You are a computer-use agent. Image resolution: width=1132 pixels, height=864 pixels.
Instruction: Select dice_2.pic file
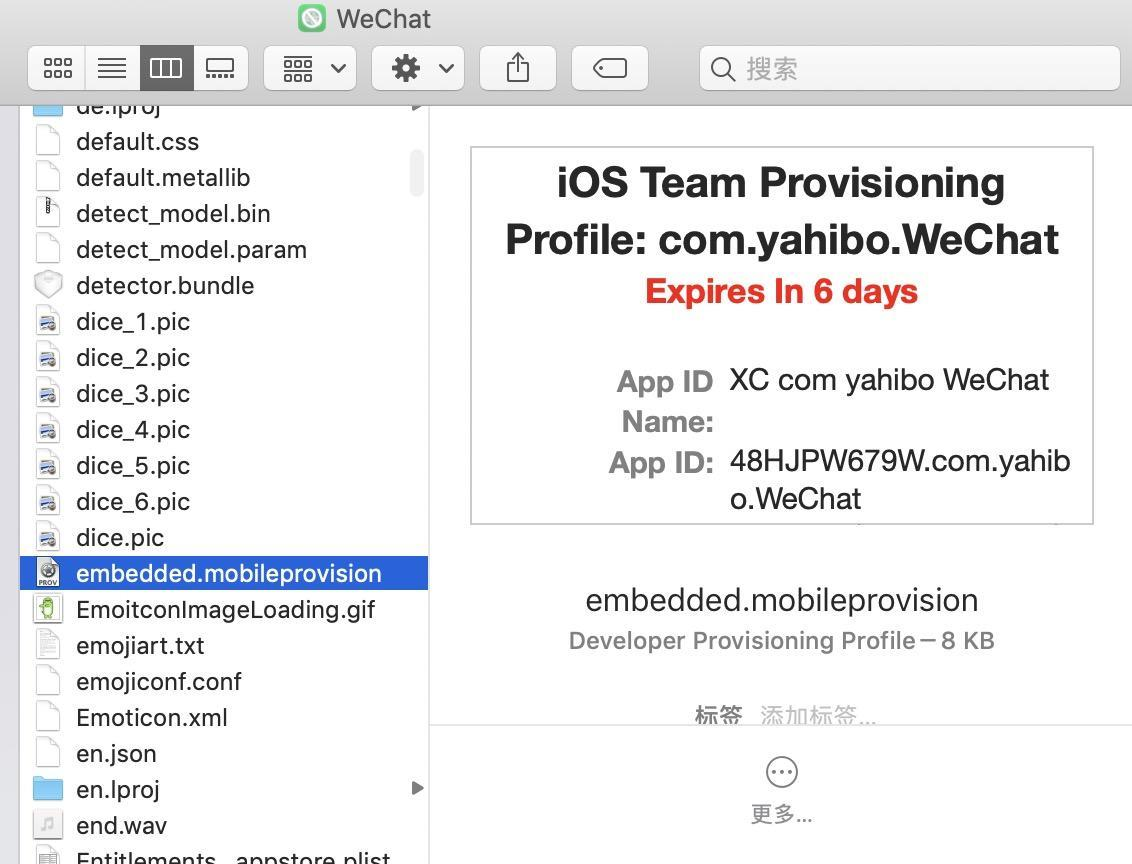click(224, 358)
